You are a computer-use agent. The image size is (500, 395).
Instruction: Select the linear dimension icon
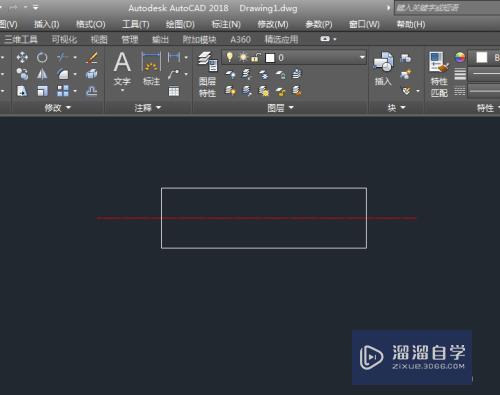pyautogui.click(x=174, y=57)
